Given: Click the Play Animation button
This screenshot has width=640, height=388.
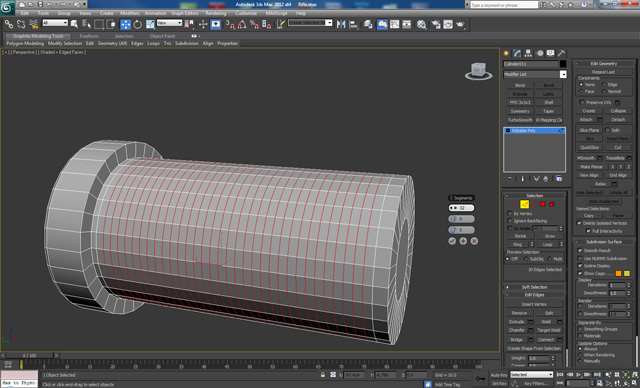Looking at the screenshot, I should click(x=579, y=375).
